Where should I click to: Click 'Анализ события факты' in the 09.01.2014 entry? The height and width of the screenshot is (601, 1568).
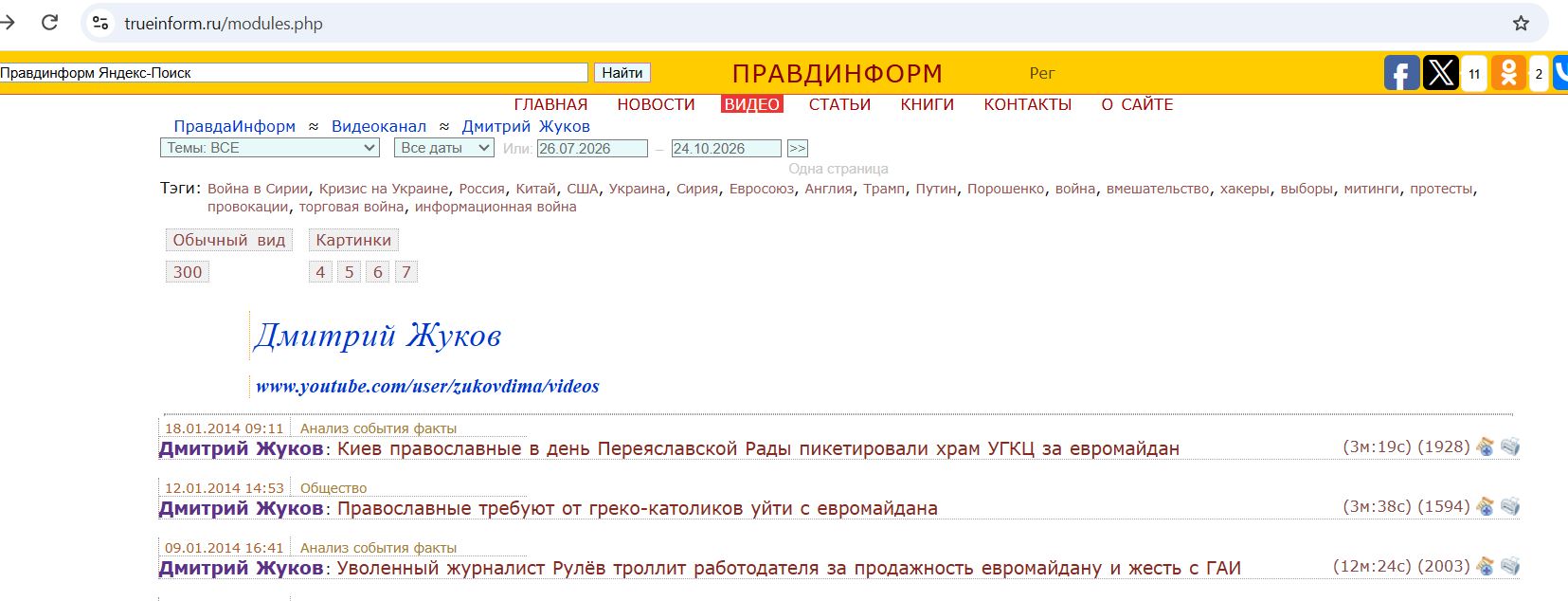378,548
